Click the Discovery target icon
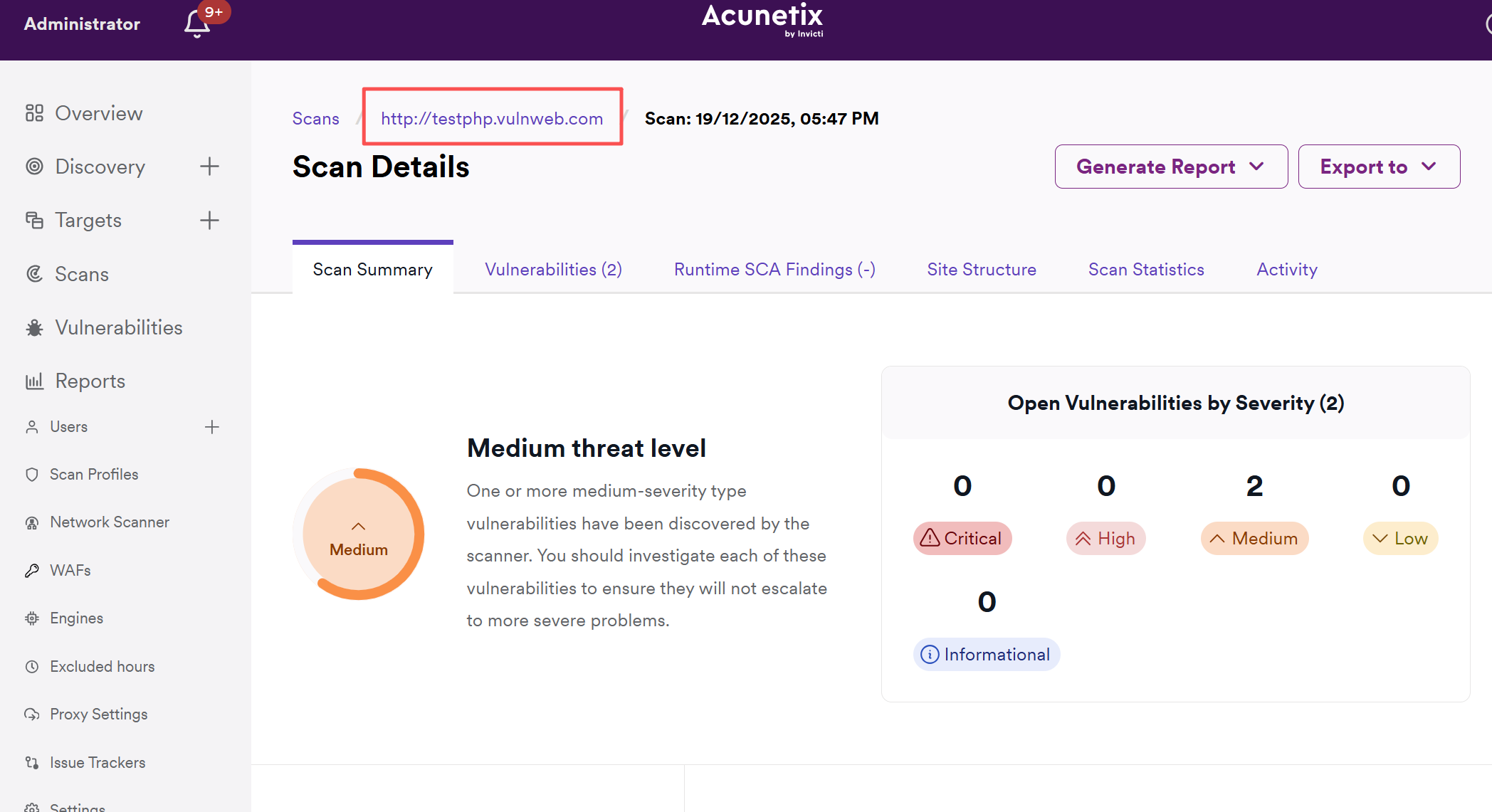This screenshot has width=1492, height=812. pos(34,167)
